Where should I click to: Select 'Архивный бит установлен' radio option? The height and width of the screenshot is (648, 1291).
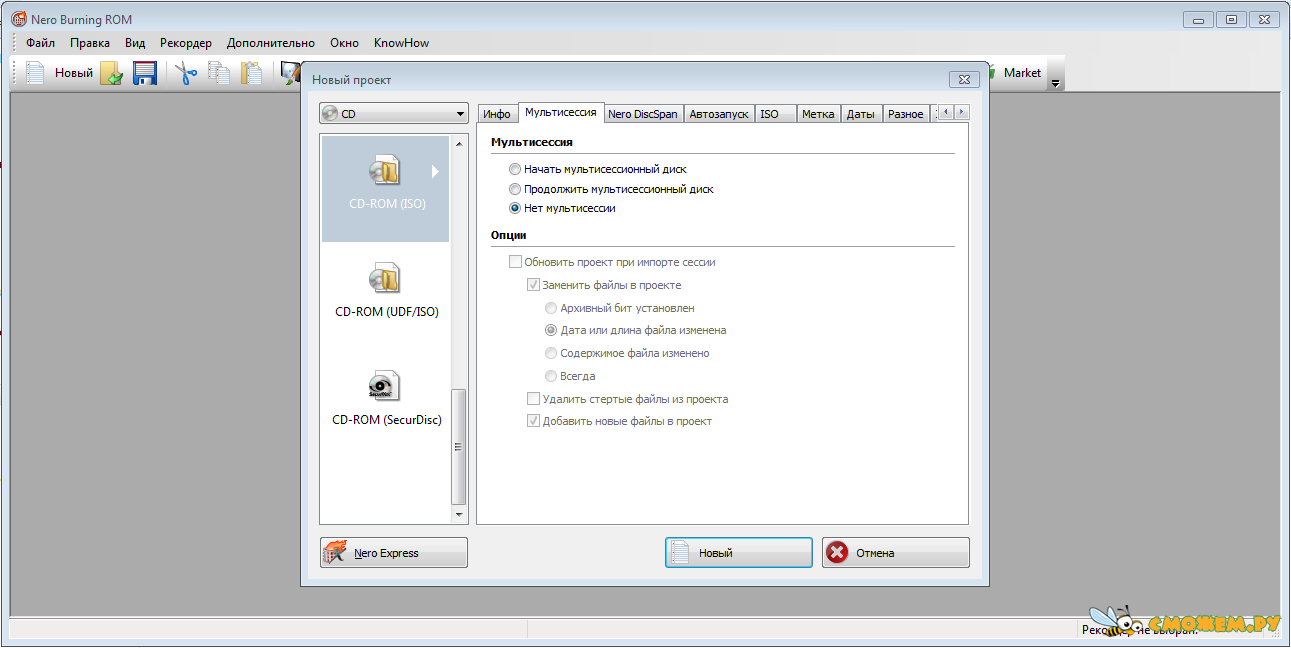[620, 308]
